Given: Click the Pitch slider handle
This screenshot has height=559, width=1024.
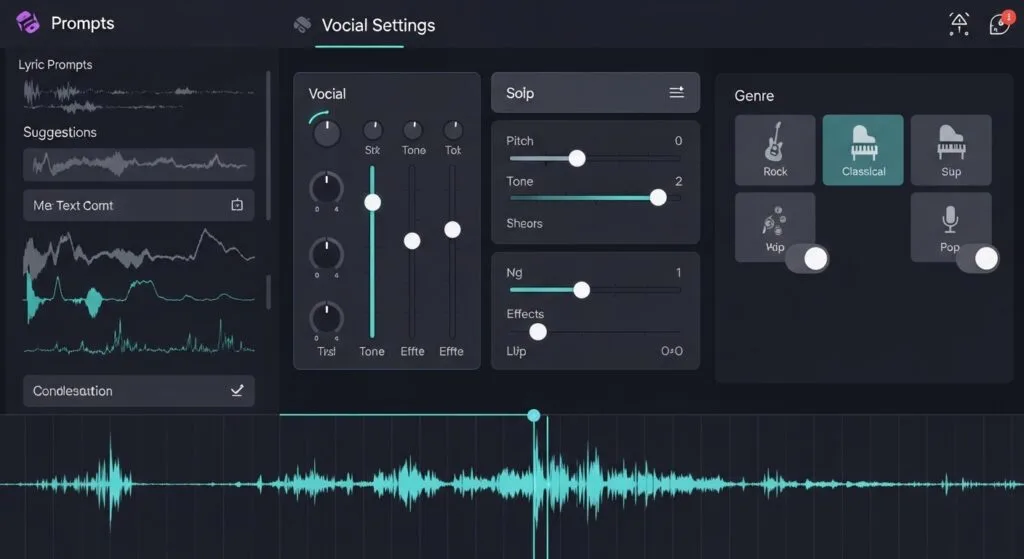Looking at the screenshot, I should click(577, 158).
